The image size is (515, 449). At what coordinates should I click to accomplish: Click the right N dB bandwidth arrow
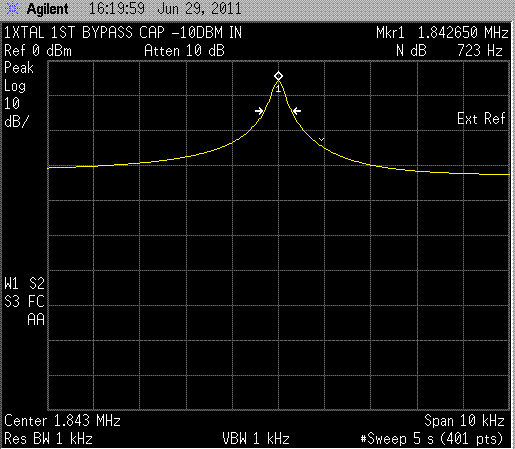(297, 111)
